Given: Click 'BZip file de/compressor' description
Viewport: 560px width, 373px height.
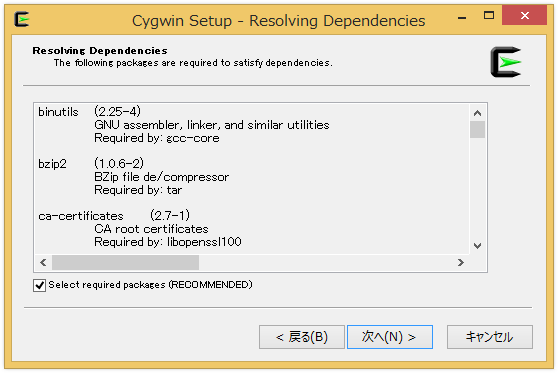Looking at the screenshot, I should coord(161,177).
